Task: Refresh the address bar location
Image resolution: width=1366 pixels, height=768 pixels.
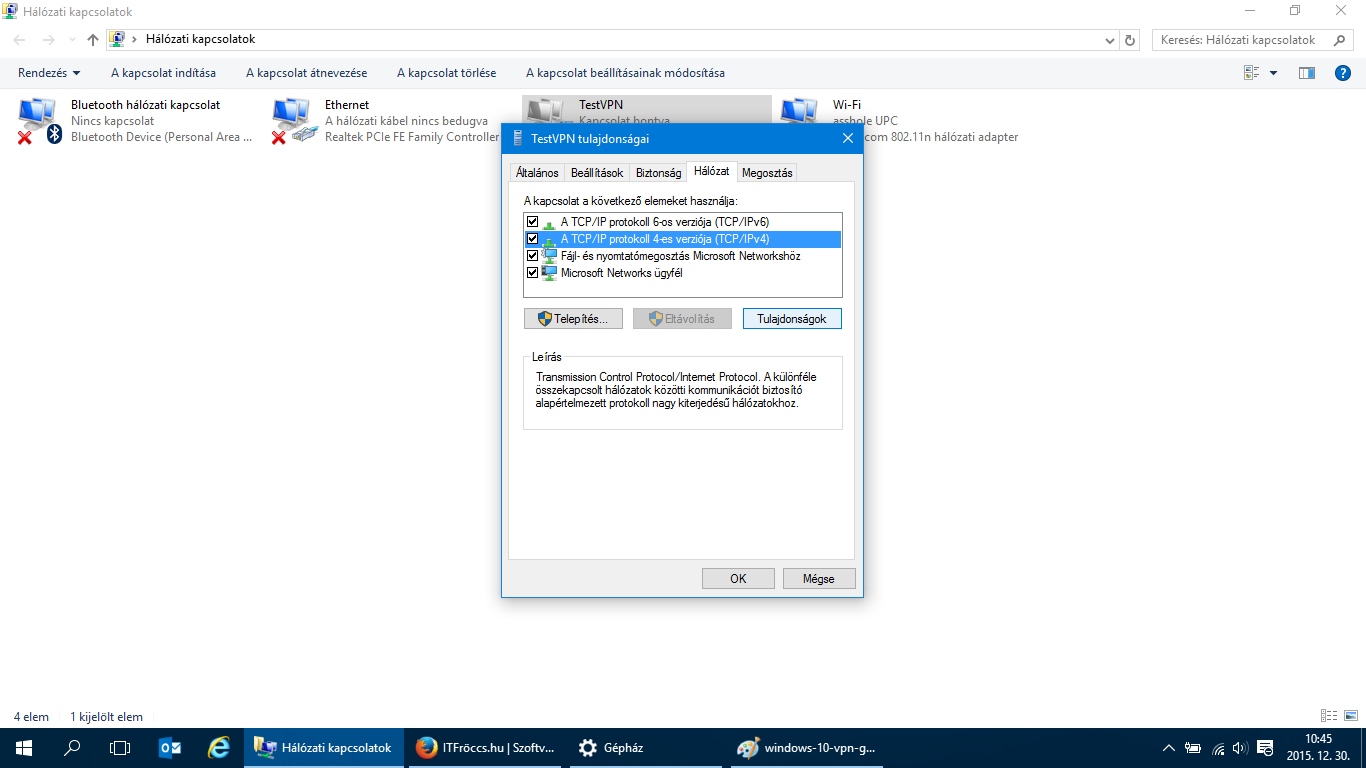Action: click(x=1131, y=40)
